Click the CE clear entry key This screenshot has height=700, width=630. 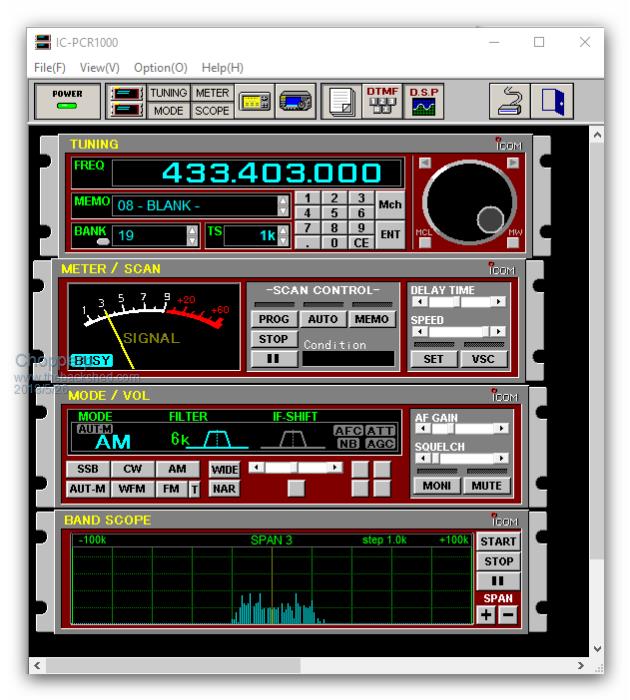(361, 242)
